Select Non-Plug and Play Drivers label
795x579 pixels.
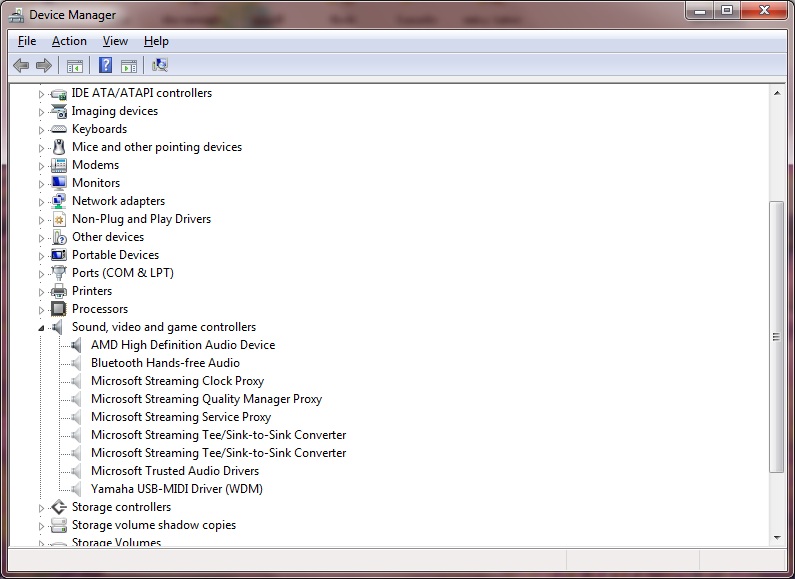[x=141, y=219]
